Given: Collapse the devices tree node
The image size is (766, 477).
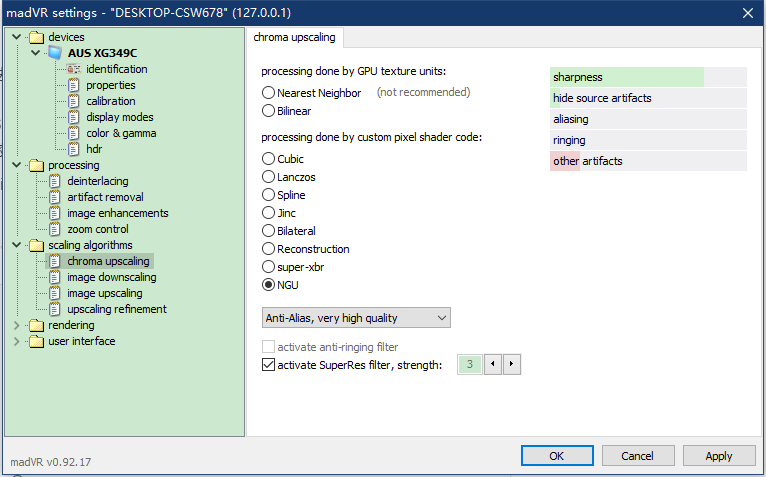Looking at the screenshot, I should 17,37.
